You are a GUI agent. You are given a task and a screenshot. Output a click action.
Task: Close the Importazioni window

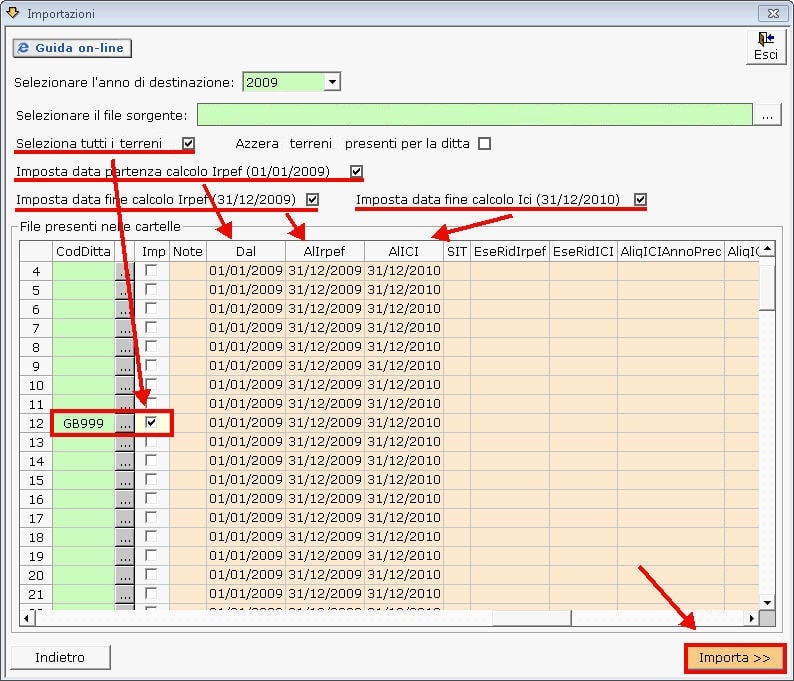772,13
